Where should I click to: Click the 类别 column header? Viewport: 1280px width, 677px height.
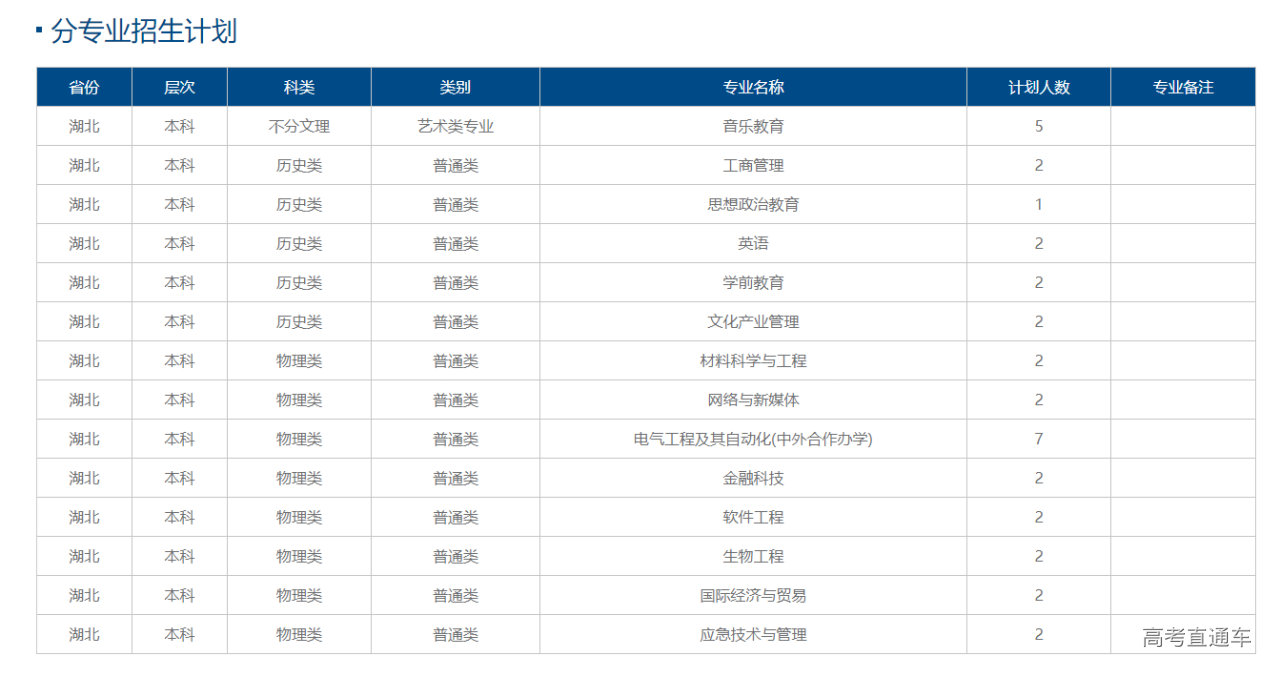[x=455, y=87]
